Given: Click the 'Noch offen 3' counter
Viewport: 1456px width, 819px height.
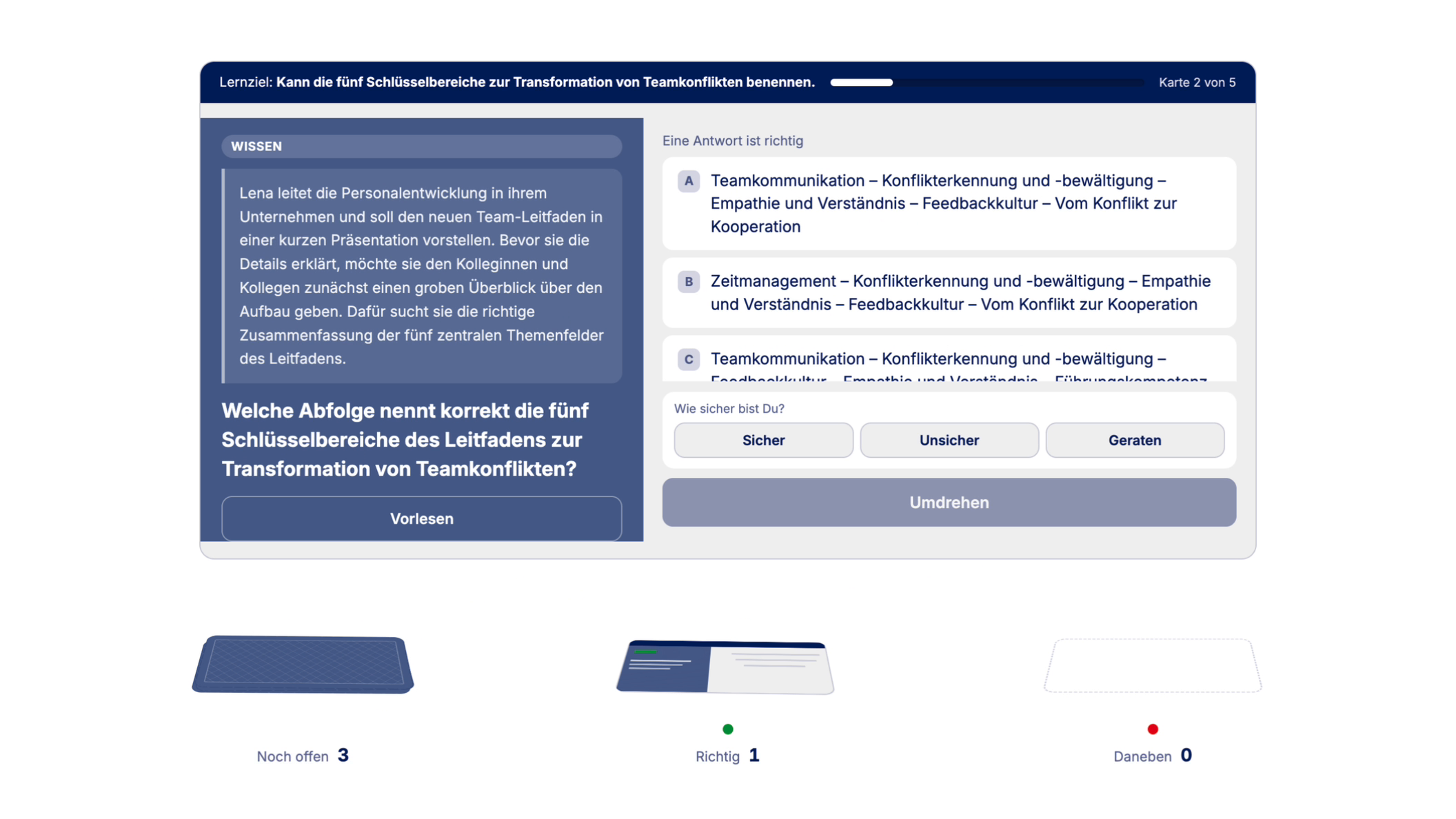Looking at the screenshot, I should (303, 756).
